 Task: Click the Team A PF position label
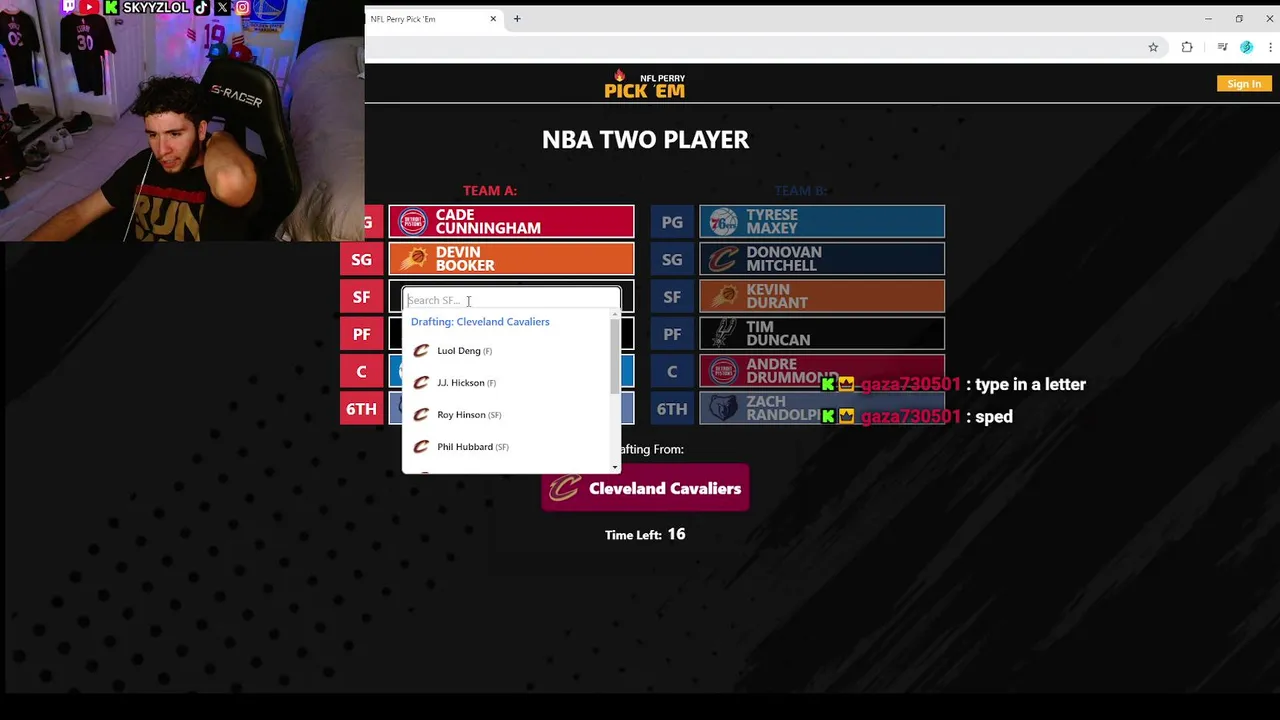tap(361, 334)
